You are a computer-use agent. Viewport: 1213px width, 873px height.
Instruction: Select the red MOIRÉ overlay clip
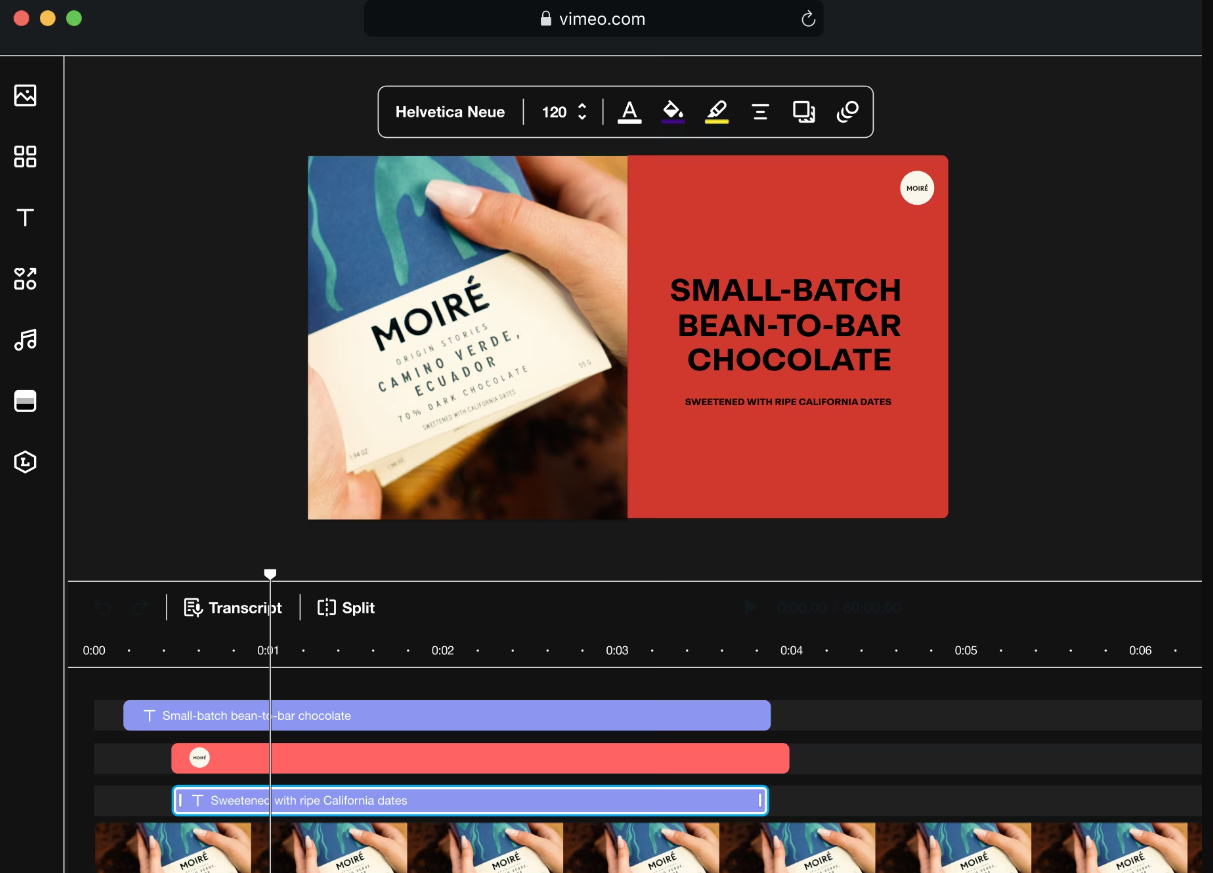click(x=480, y=758)
